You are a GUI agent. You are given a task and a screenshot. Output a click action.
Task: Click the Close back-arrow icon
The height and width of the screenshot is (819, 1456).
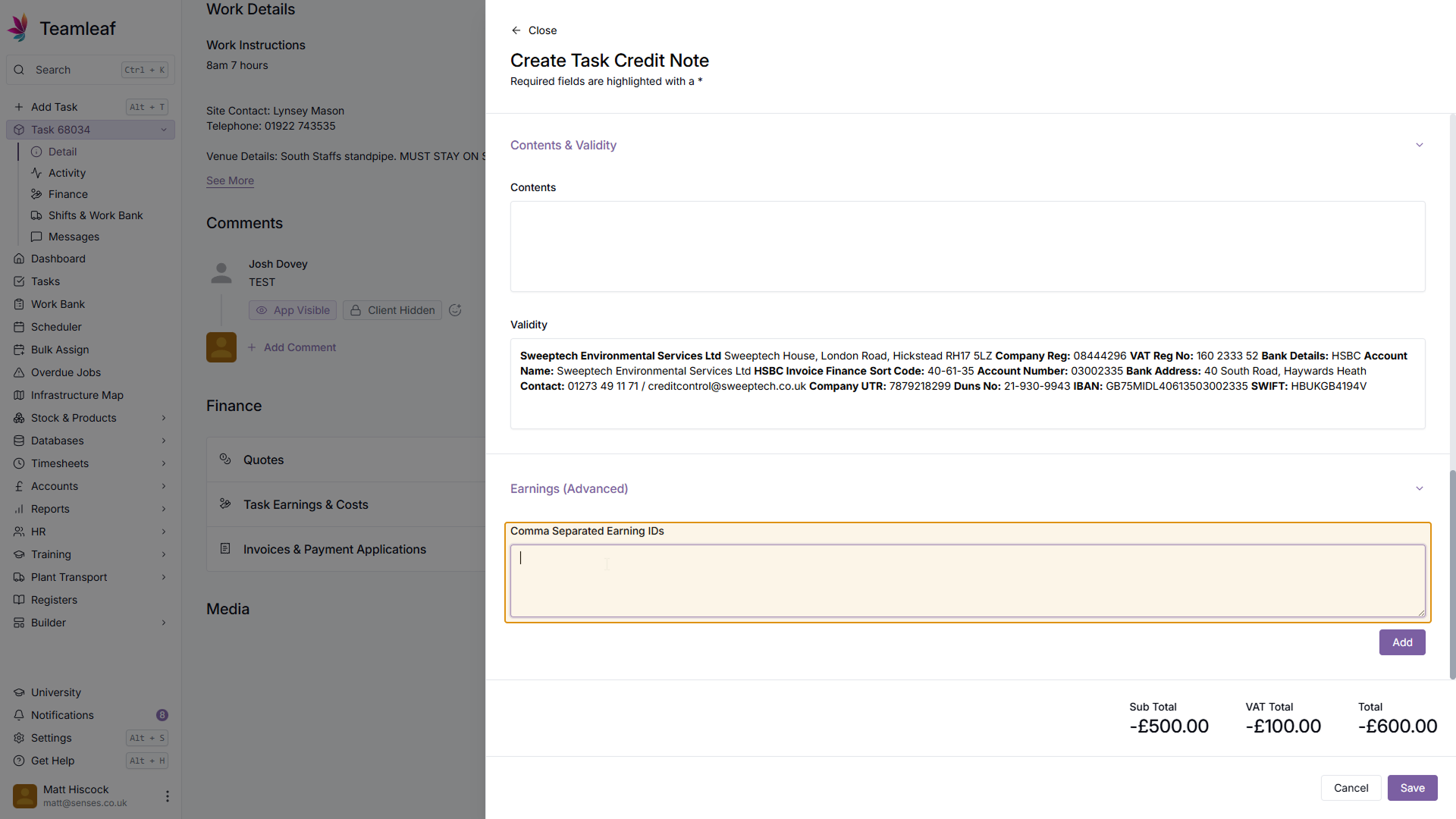click(516, 30)
